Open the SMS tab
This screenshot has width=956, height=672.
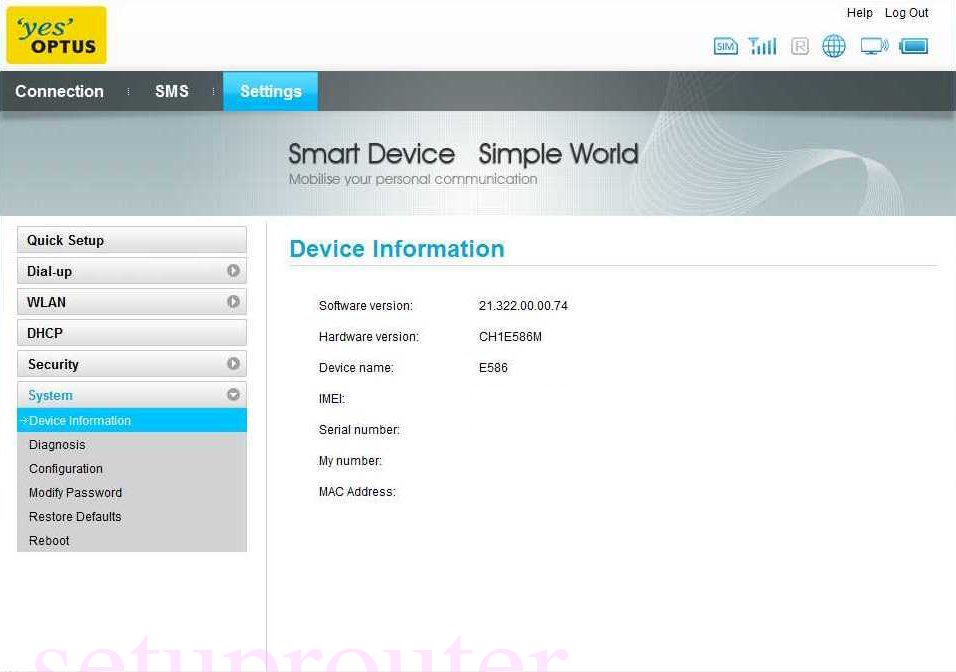click(x=172, y=91)
